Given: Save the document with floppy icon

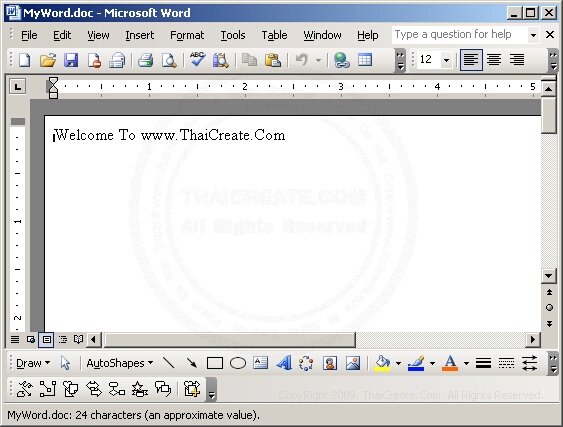Looking at the screenshot, I should 71,60.
